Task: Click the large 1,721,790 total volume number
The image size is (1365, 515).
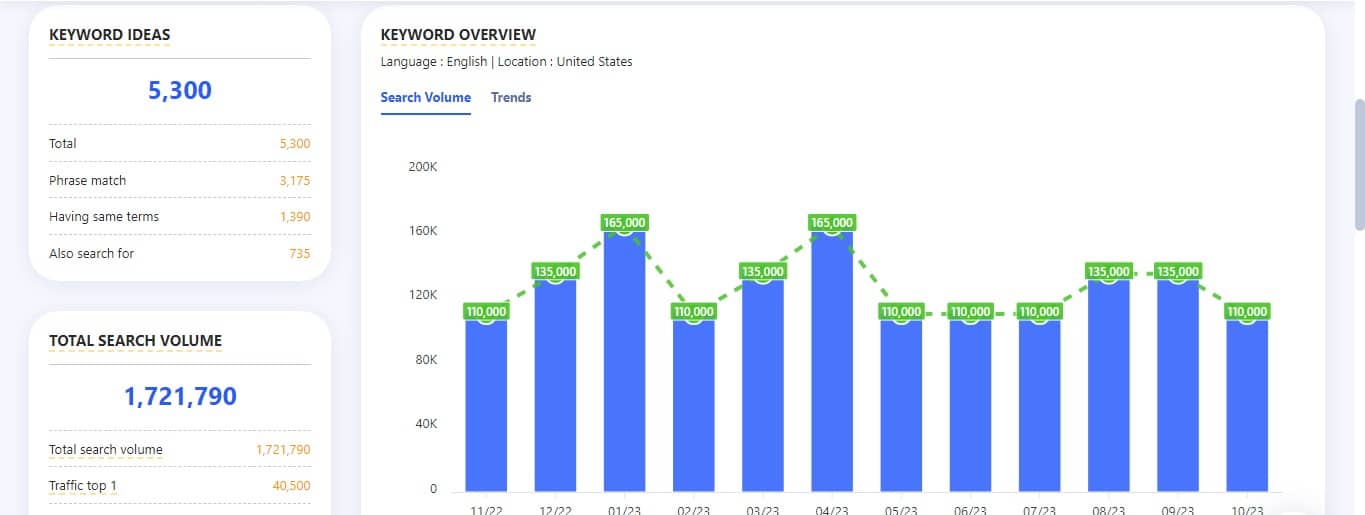Action: (x=180, y=397)
